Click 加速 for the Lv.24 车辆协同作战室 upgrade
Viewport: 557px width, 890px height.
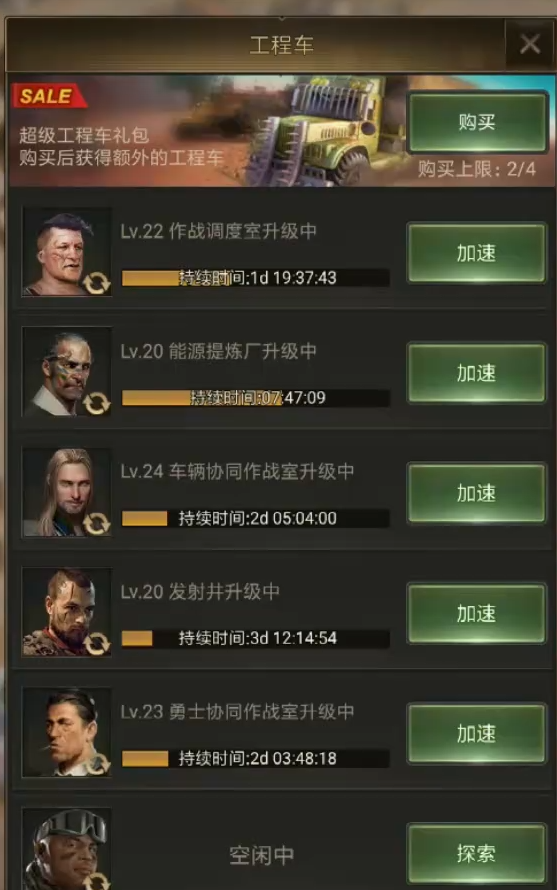[476, 493]
